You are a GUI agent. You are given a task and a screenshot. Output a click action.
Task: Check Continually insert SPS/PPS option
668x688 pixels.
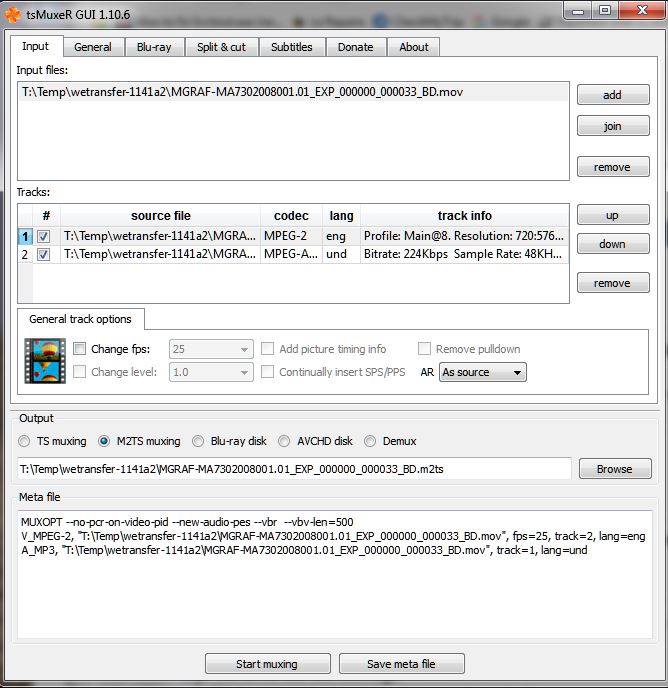[x=267, y=372]
